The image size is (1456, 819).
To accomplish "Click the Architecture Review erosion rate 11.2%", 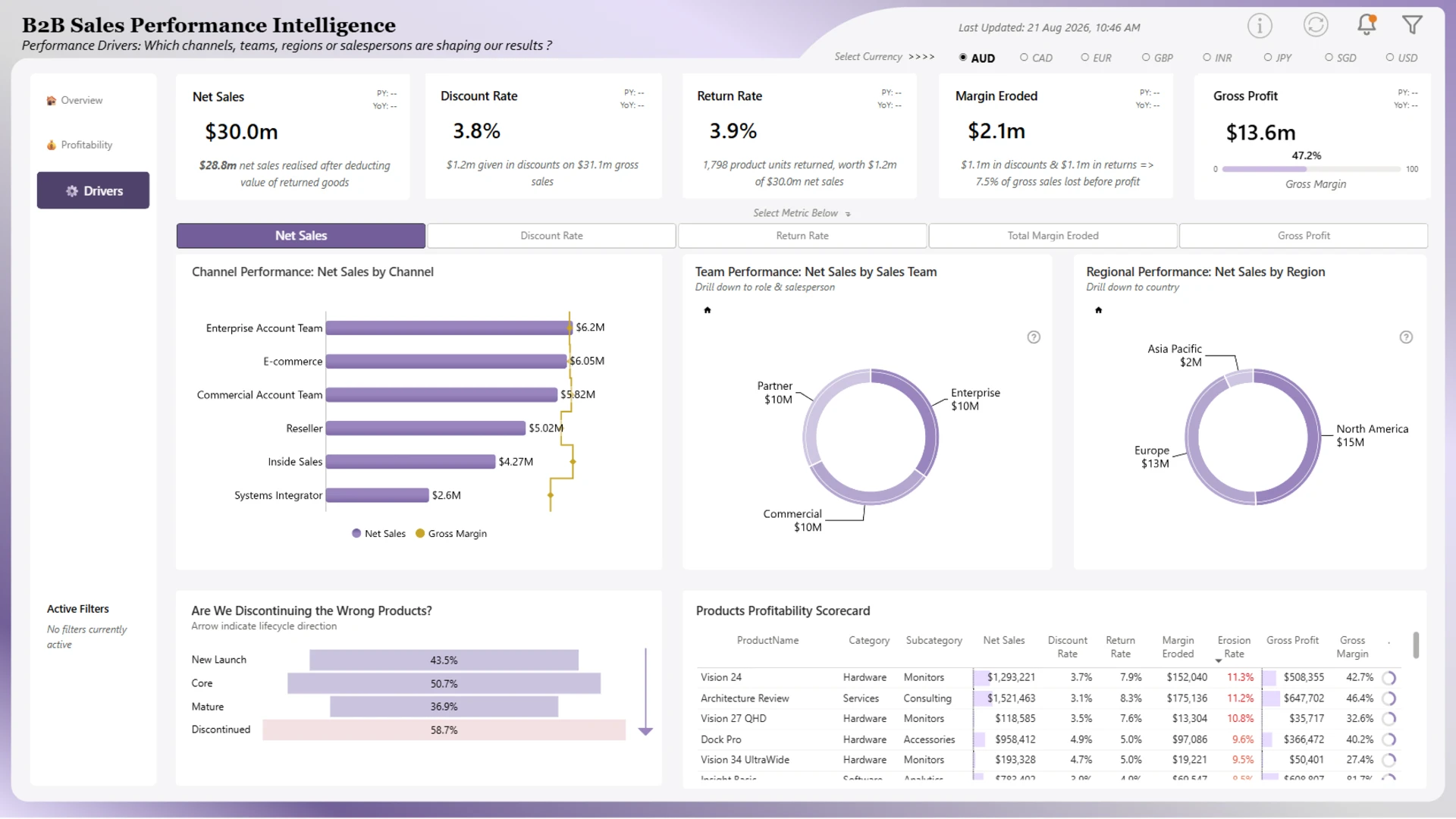I will pyautogui.click(x=1241, y=698).
